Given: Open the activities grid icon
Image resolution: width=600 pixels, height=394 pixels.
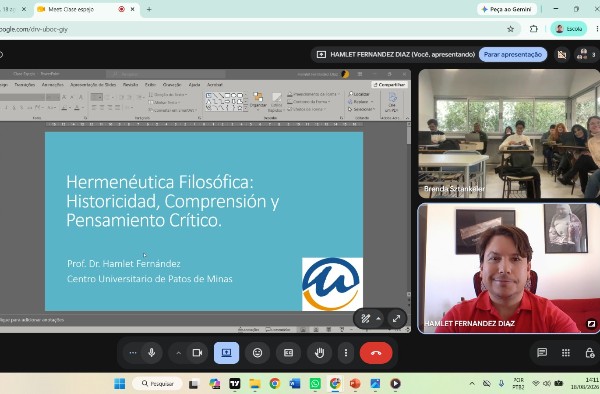Looking at the screenshot, I should (x=566, y=353).
